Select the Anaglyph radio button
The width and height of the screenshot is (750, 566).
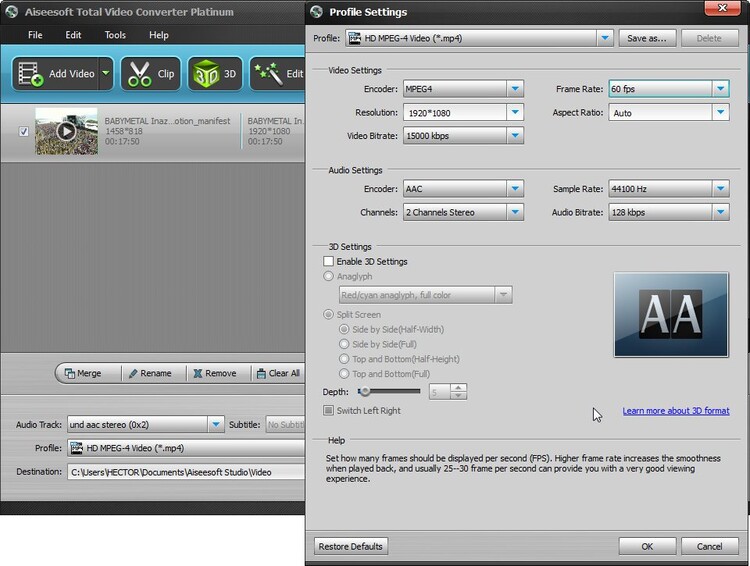(x=328, y=276)
